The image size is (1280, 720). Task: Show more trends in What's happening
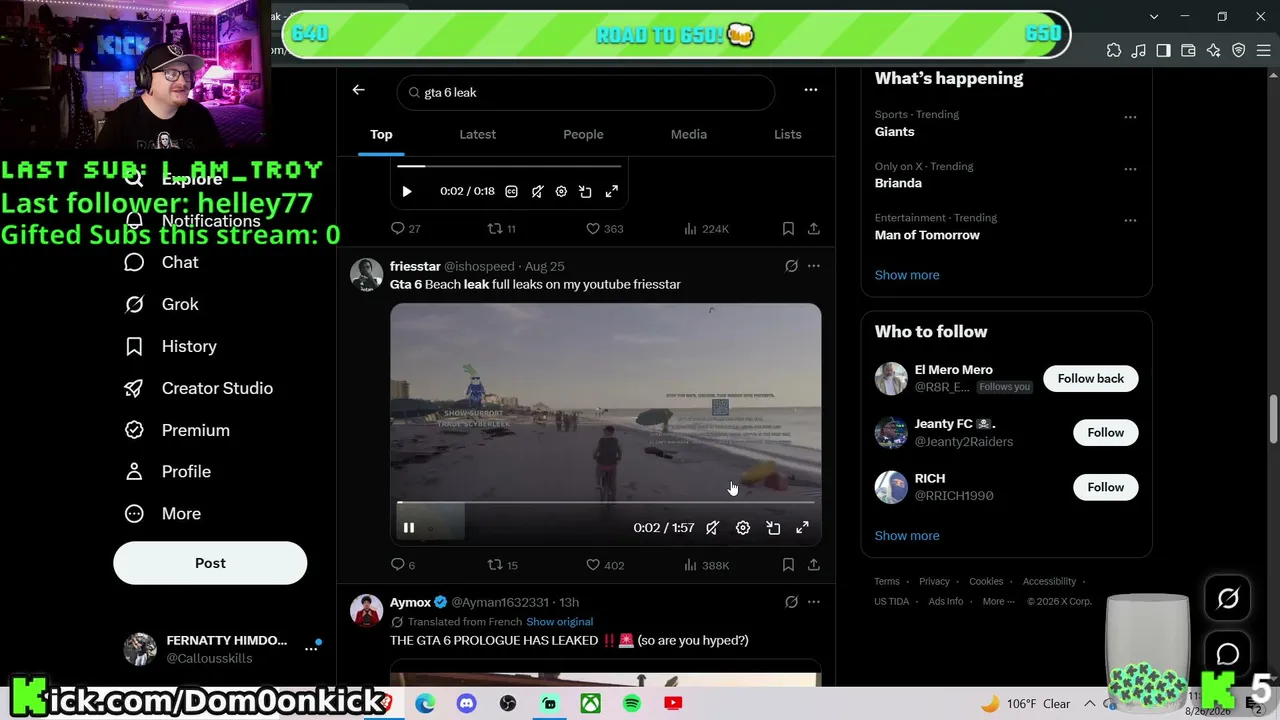[x=907, y=275]
